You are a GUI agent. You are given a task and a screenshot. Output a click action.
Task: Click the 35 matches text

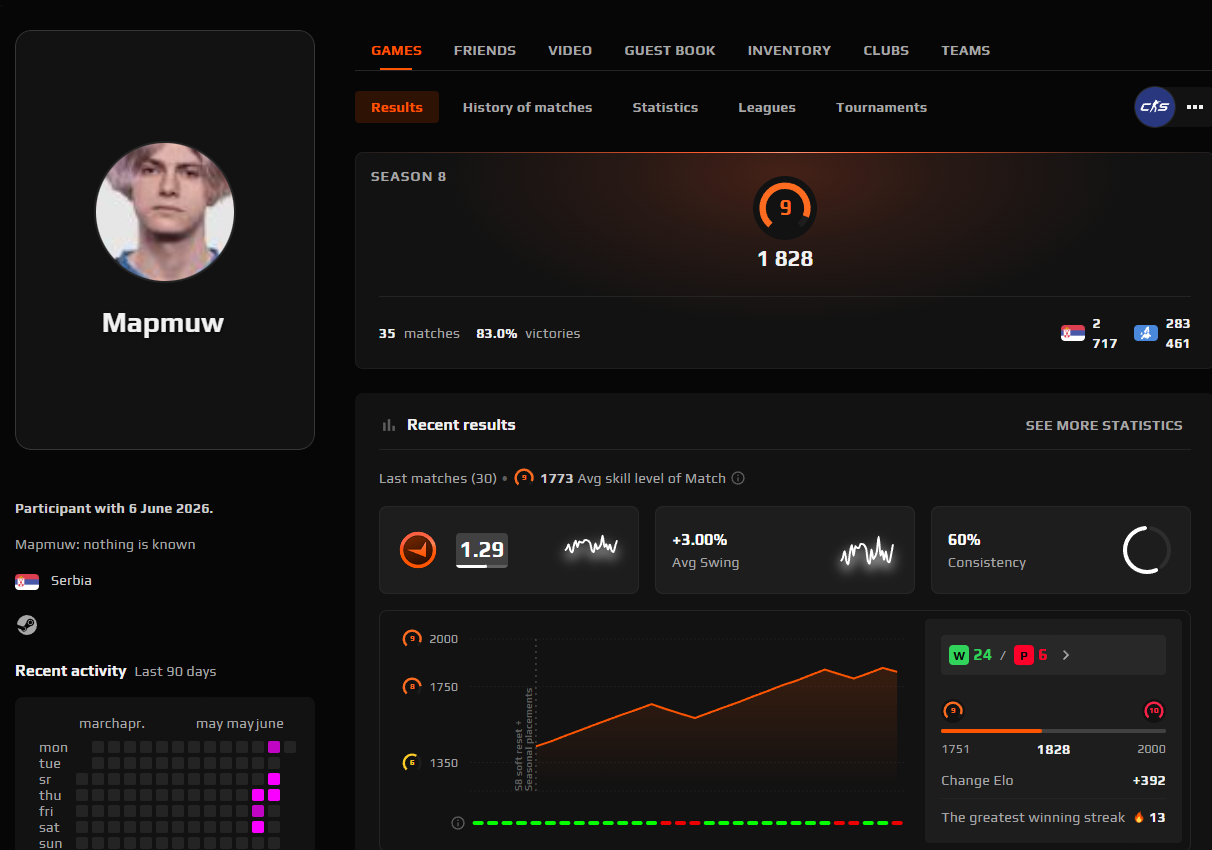(419, 333)
